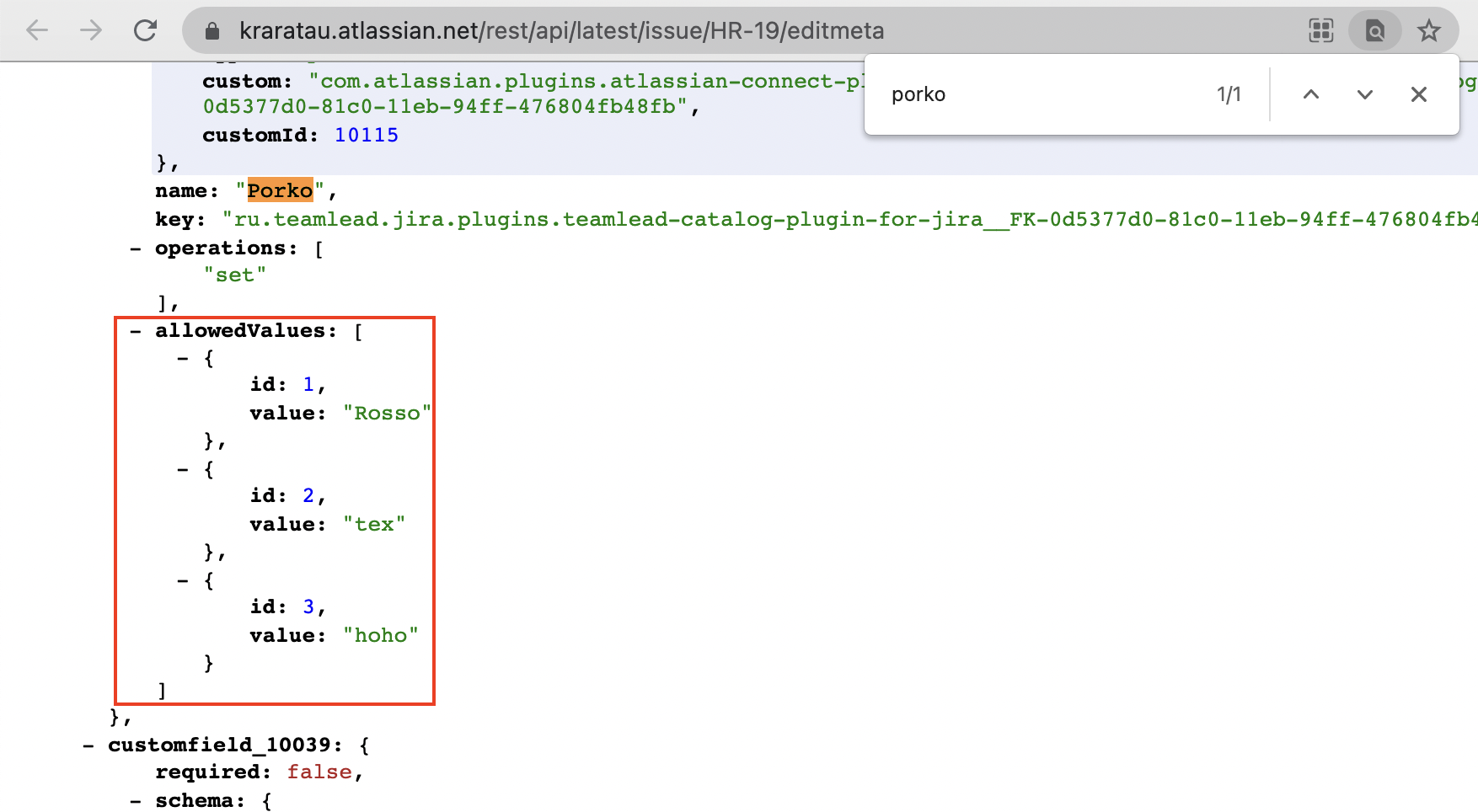Image resolution: width=1478 pixels, height=812 pixels.
Task: Go to next find result
Action: click(1364, 94)
